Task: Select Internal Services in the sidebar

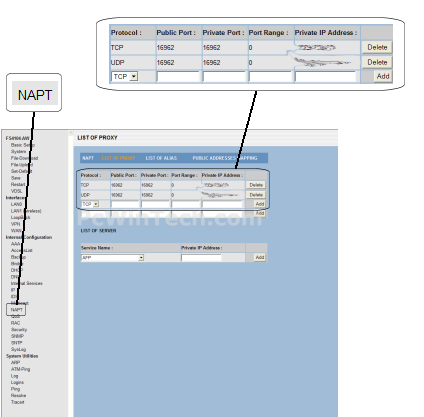Action: 27,283
